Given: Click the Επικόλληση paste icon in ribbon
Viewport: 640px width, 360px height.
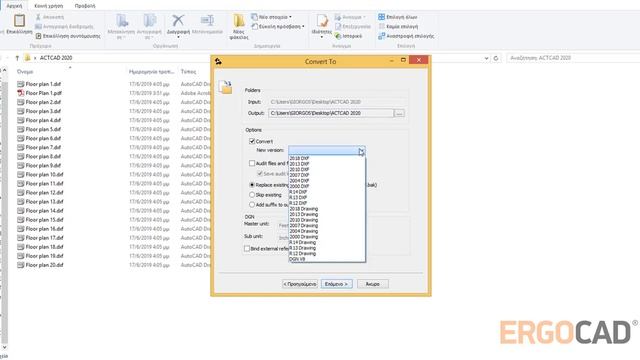Looking at the screenshot, I should point(19,20).
